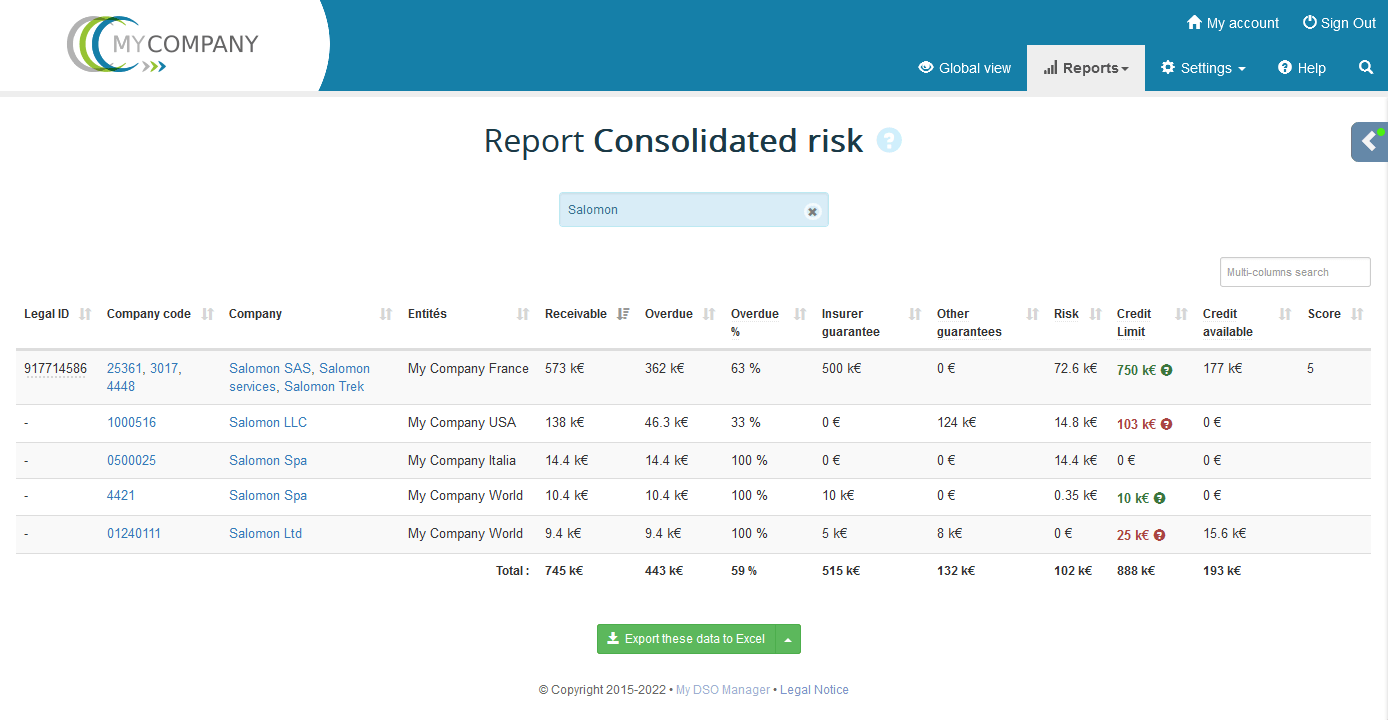This screenshot has width=1388, height=720.
Task: Go to Global view
Action: pos(964,68)
